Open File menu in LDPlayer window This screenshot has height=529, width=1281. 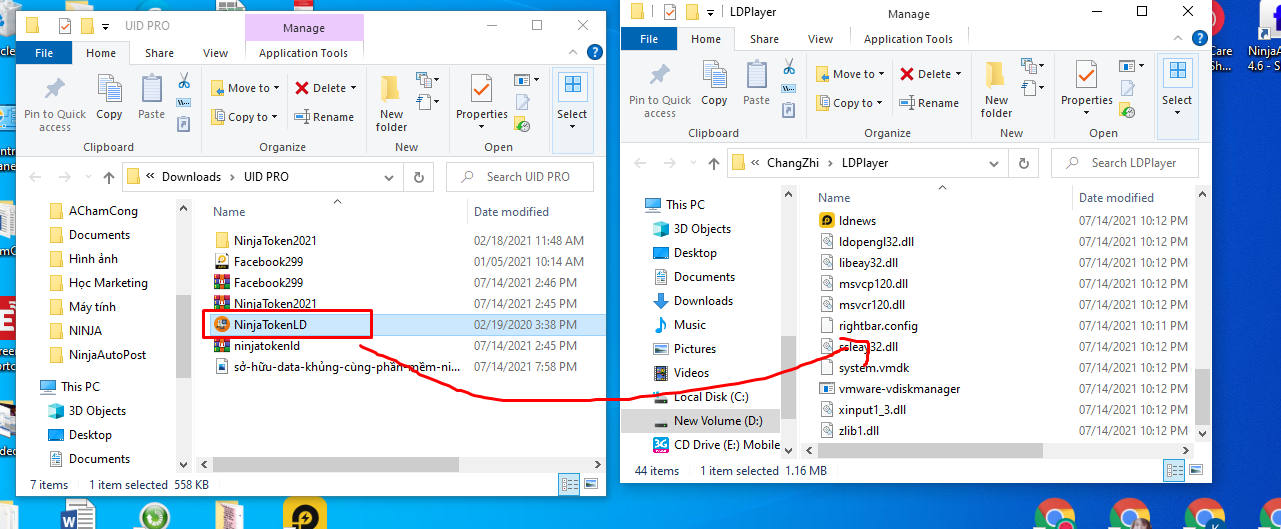[649, 39]
